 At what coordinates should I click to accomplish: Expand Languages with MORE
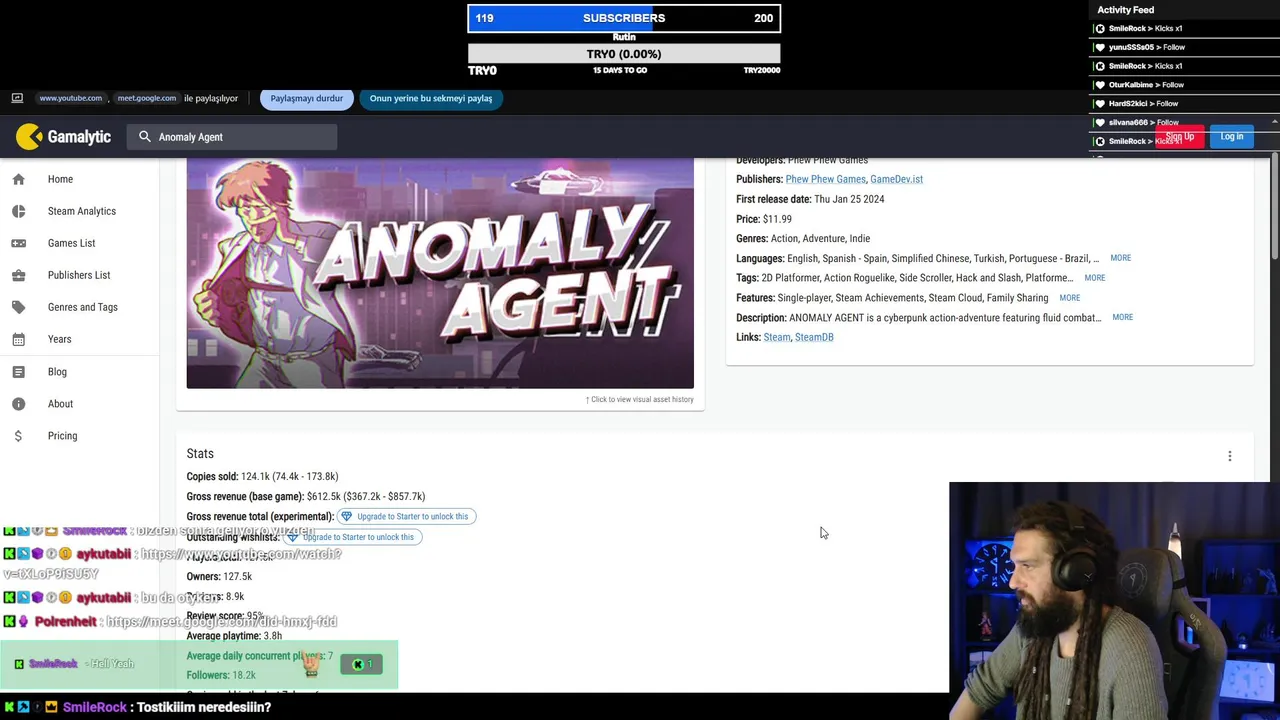click(1120, 258)
